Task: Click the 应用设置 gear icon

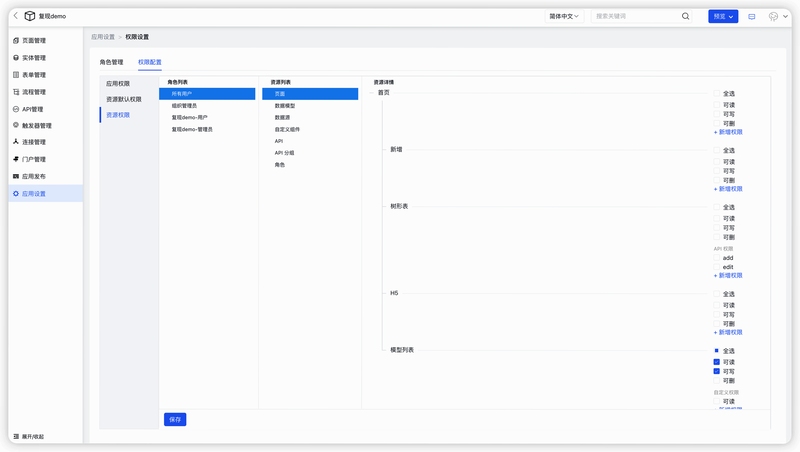Action: click(16, 193)
